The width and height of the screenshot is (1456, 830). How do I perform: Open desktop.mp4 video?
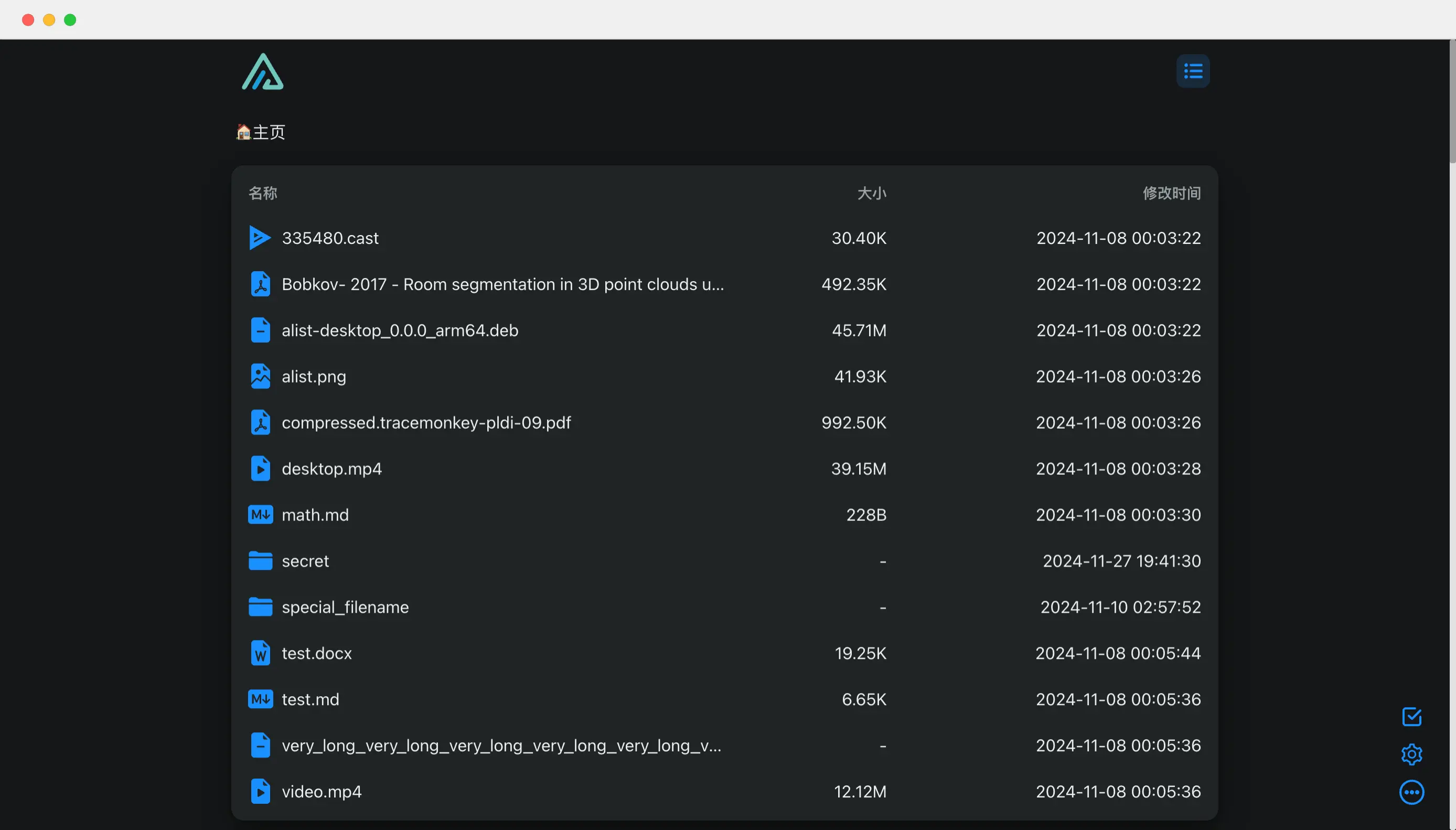(x=331, y=469)
